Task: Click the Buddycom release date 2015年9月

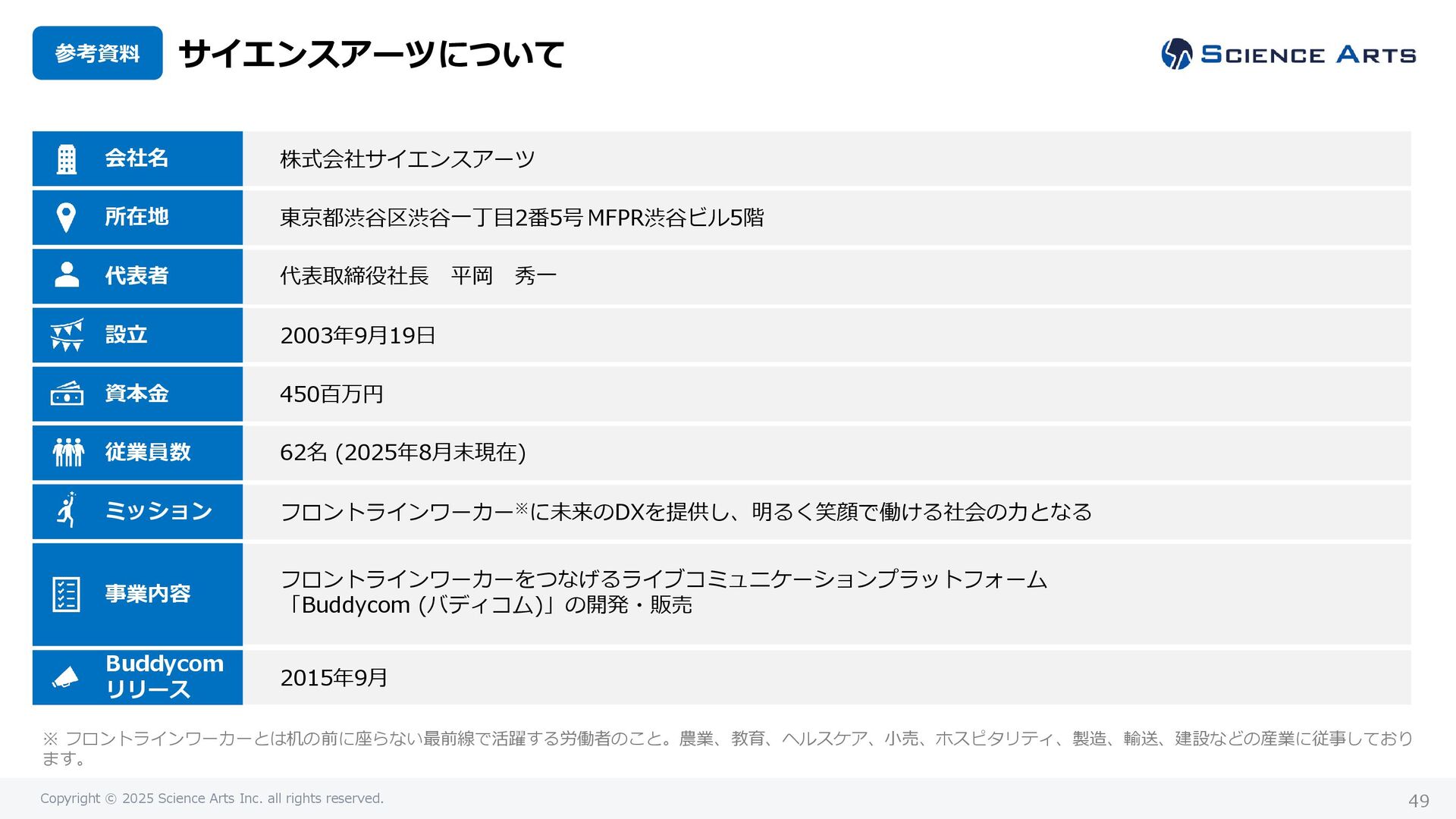Action: coord(334,678)
